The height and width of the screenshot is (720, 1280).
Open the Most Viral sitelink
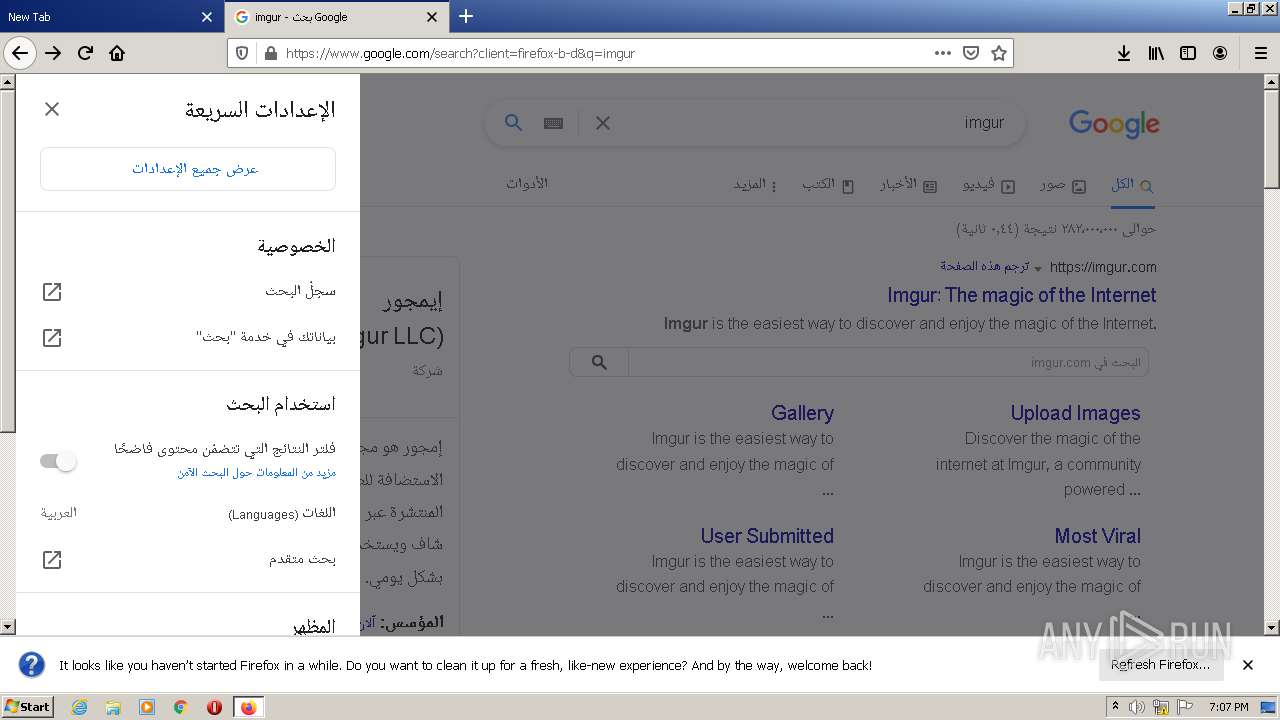1097,536
